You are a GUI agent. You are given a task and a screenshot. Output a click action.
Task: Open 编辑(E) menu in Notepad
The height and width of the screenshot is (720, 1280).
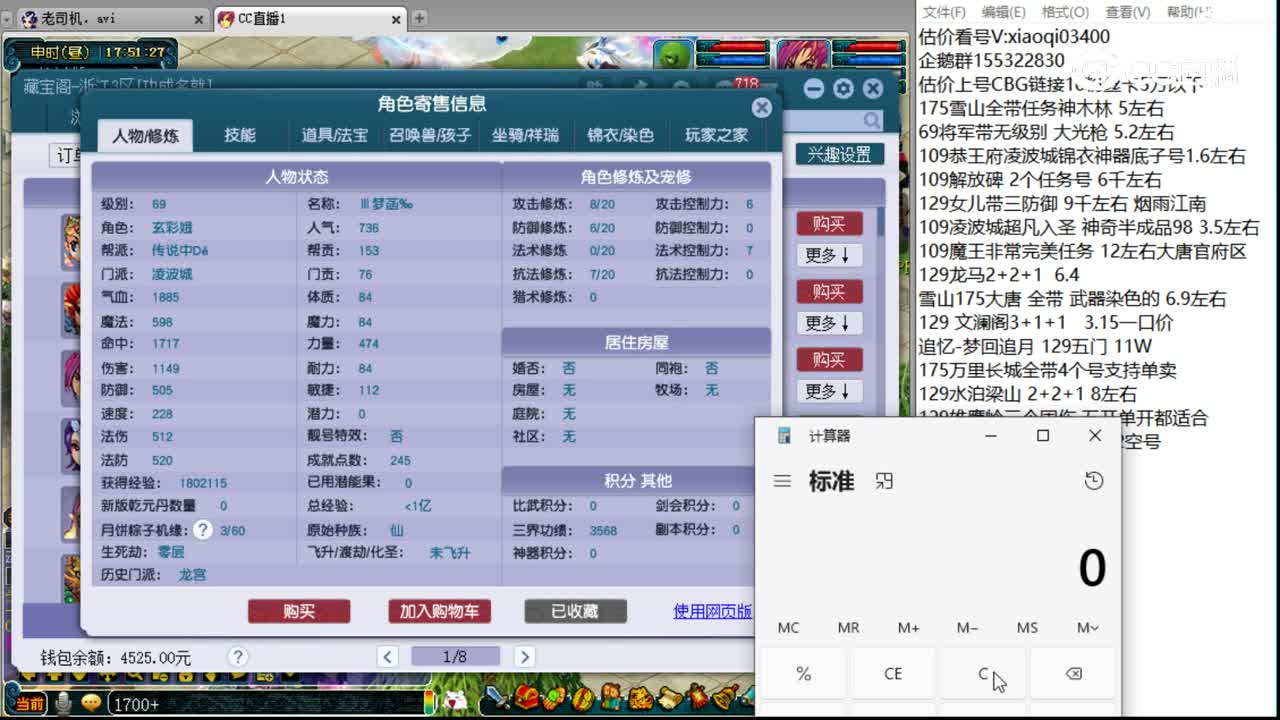pos(1003,12)
